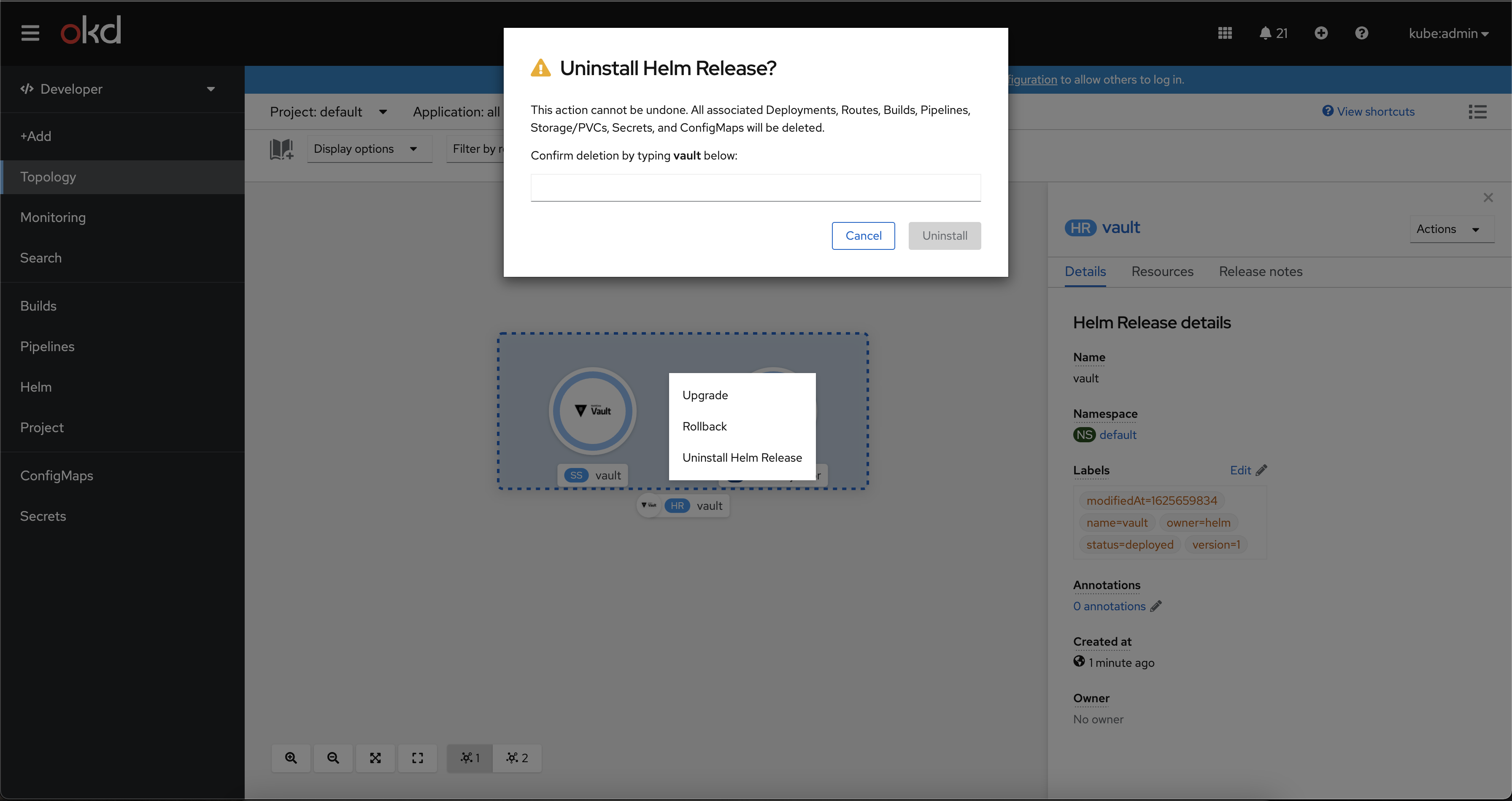Open the help question mark icon
The height and width of the screenshot is (801, 1512).
click(x=1361, y=33)
